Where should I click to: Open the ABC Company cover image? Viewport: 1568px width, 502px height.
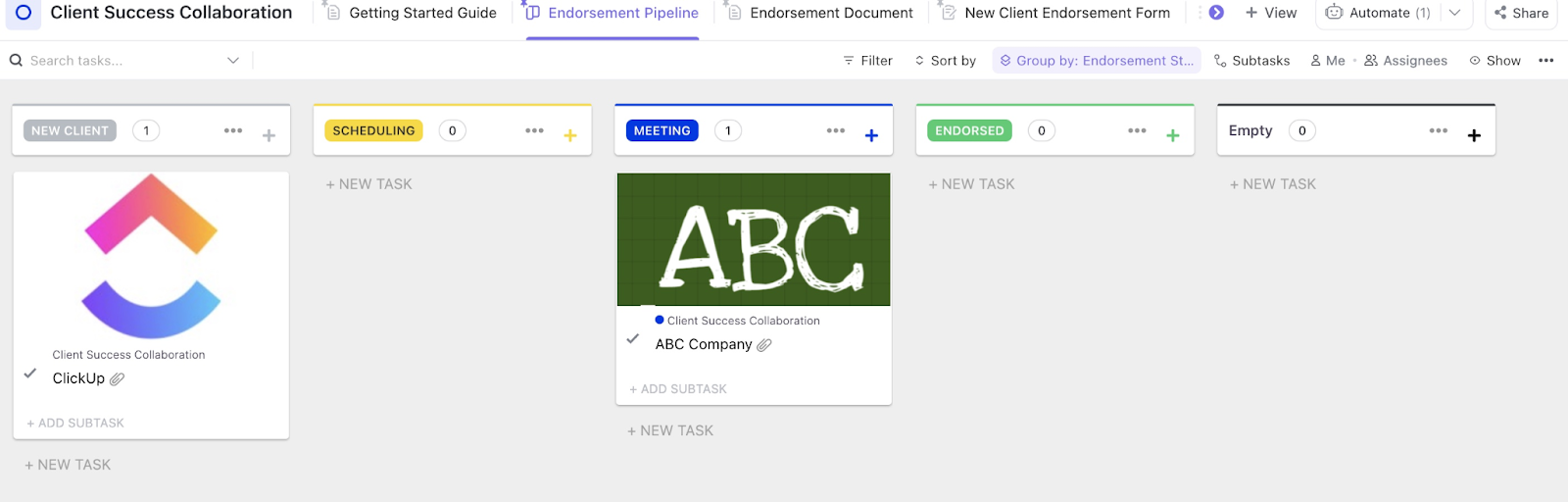754,239
